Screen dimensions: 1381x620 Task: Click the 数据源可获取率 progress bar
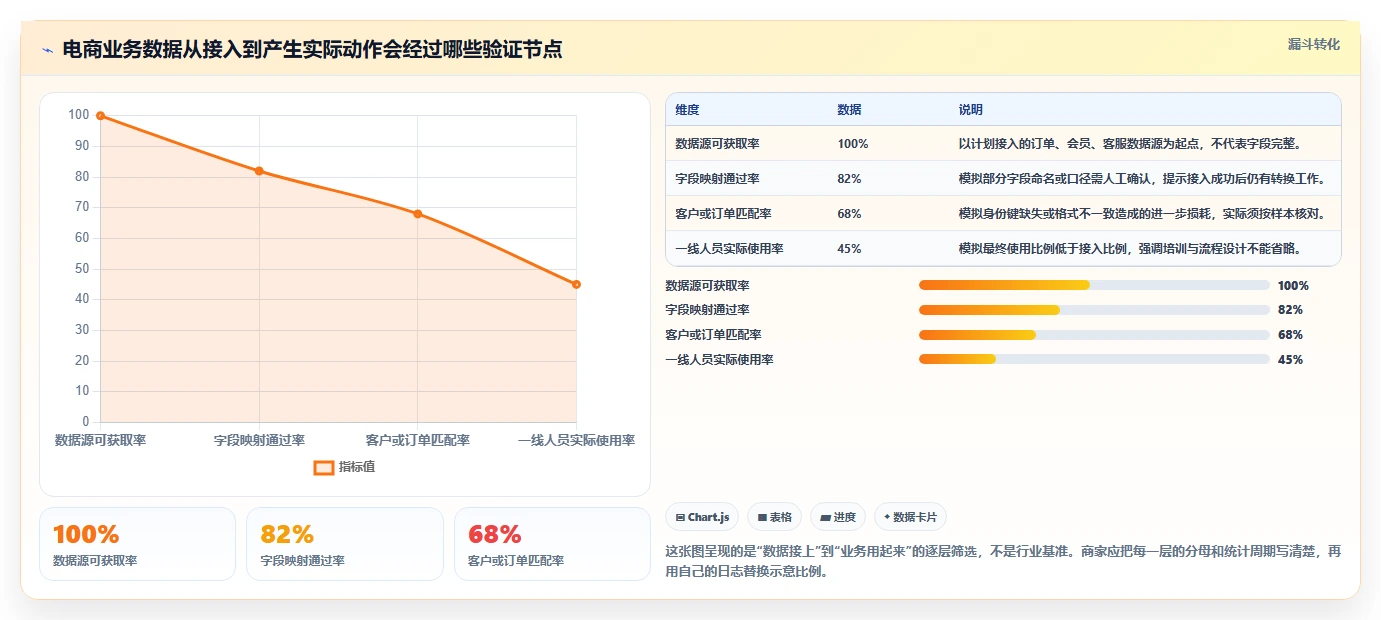1094,285
